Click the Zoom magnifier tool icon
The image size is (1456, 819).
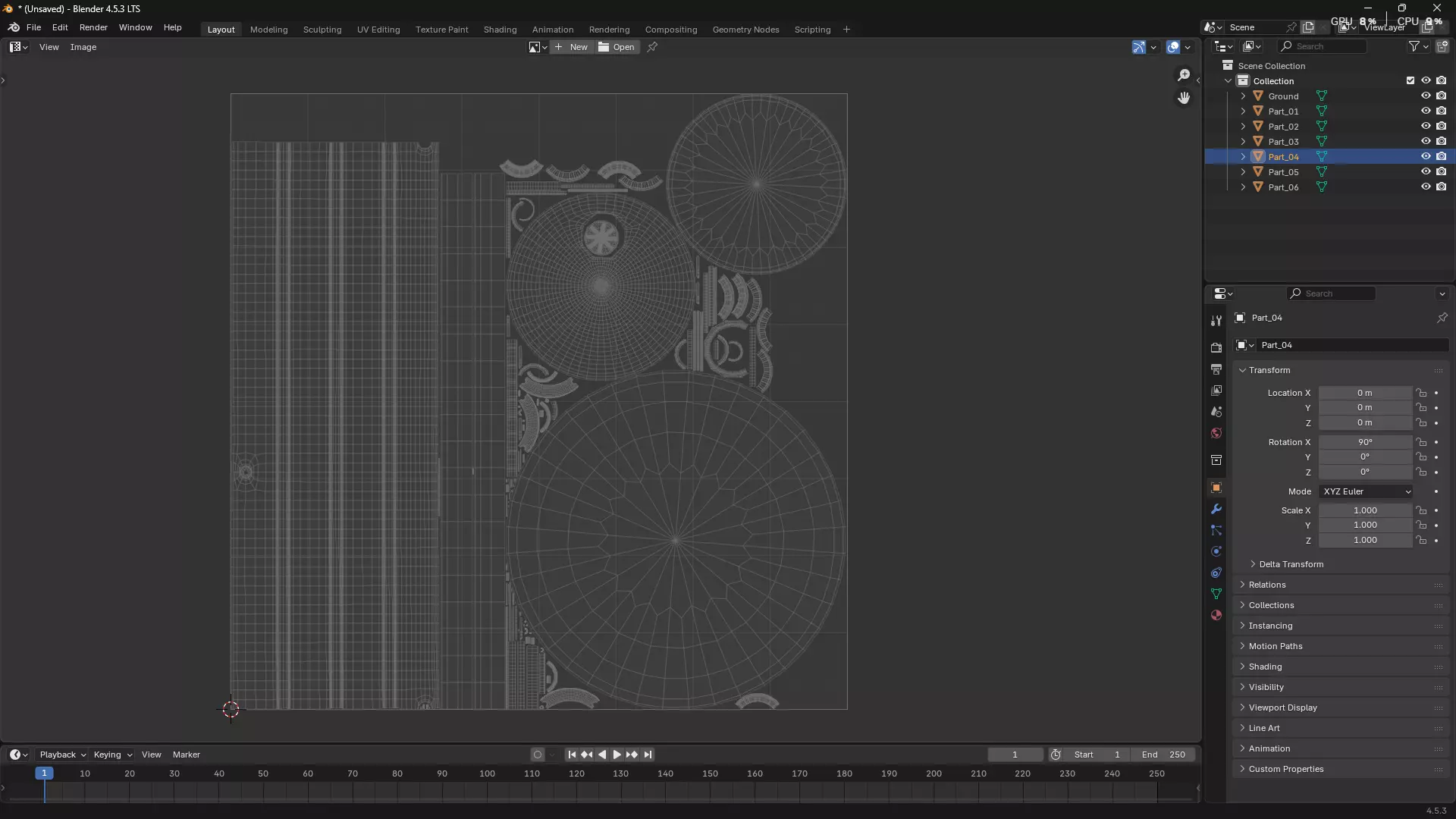[x=1184, y=74]
